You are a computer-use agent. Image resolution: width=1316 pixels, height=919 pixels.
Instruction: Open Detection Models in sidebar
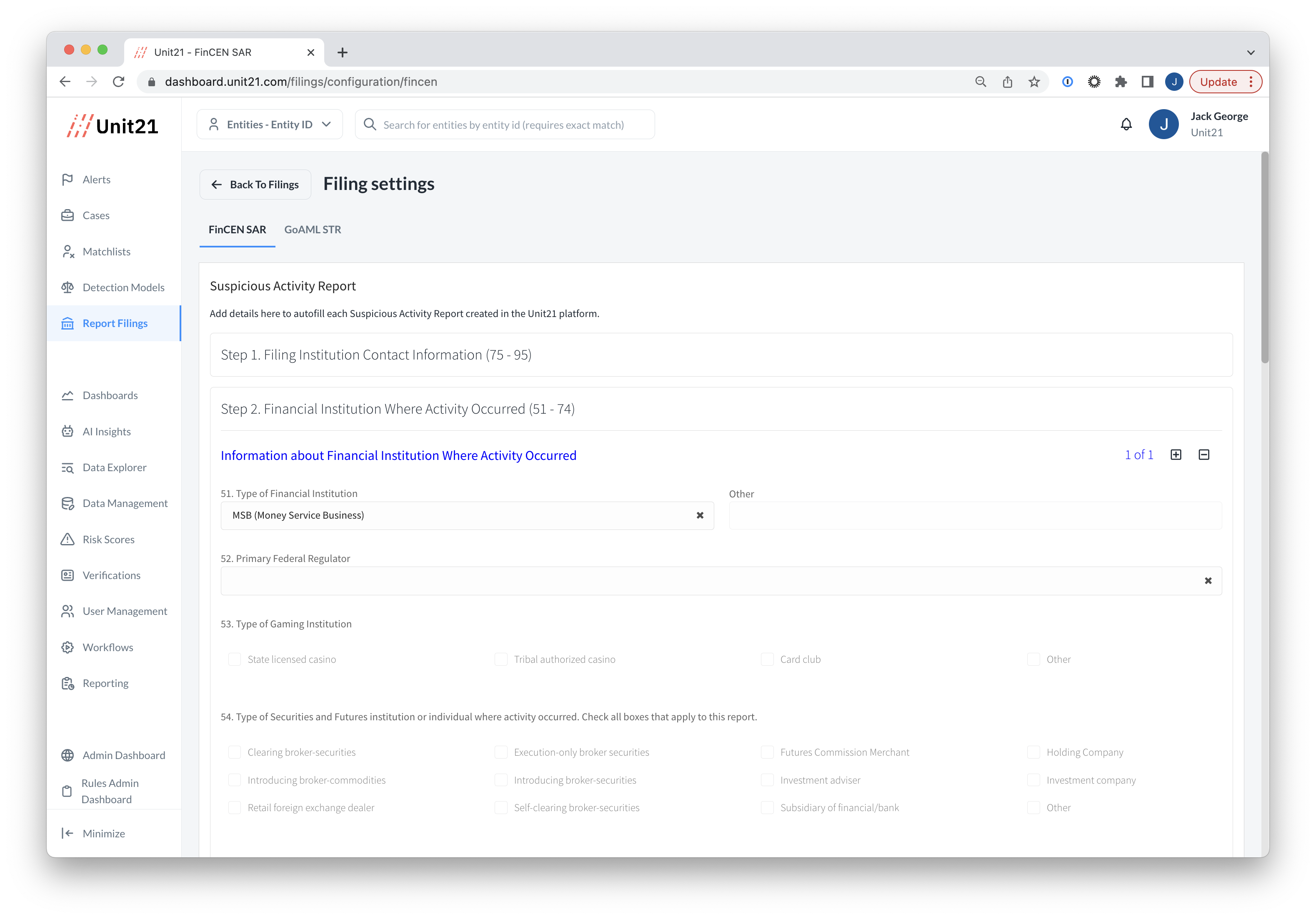tap(123, 287)
